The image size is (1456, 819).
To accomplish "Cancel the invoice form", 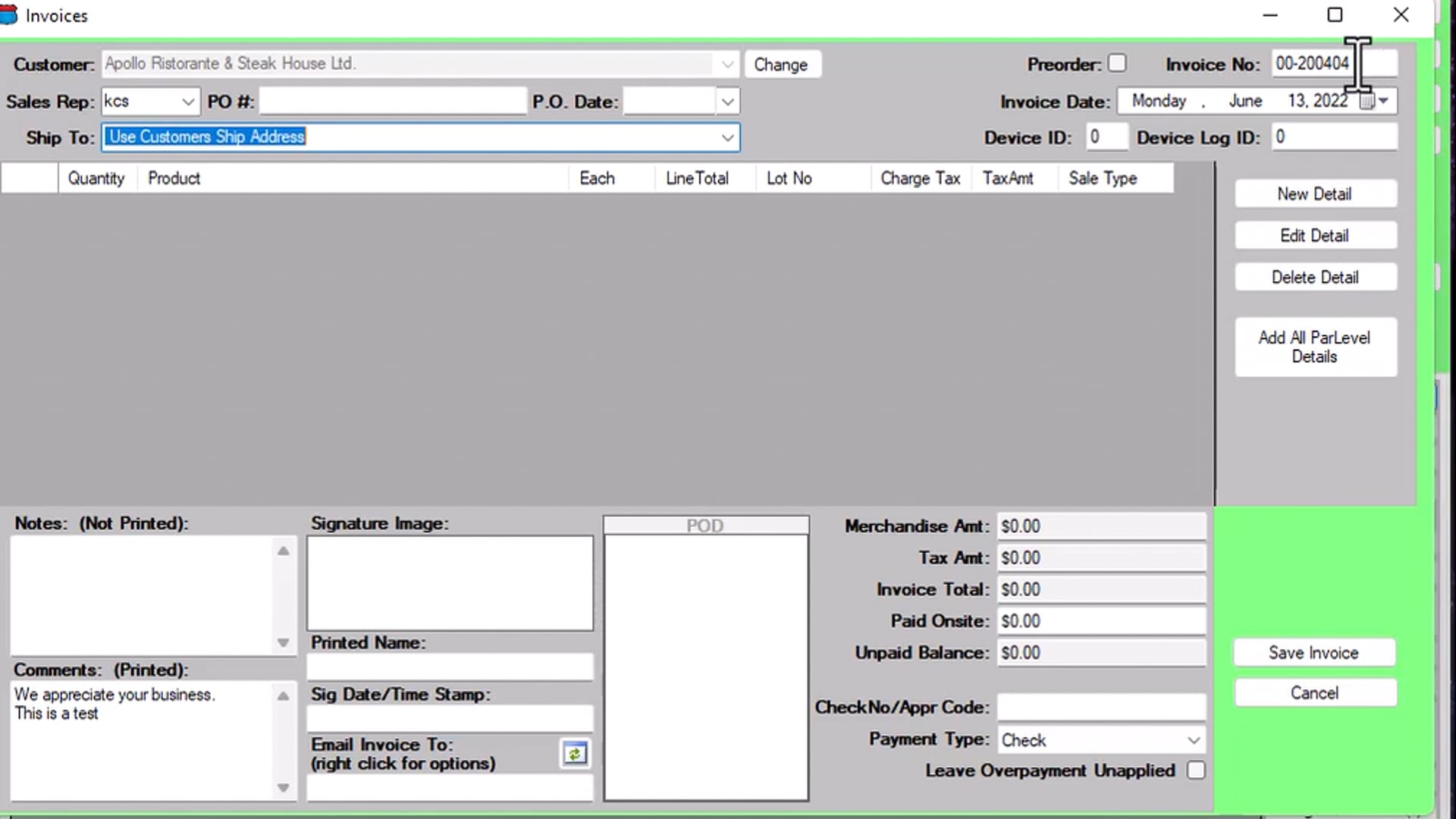I will 1315,692.
